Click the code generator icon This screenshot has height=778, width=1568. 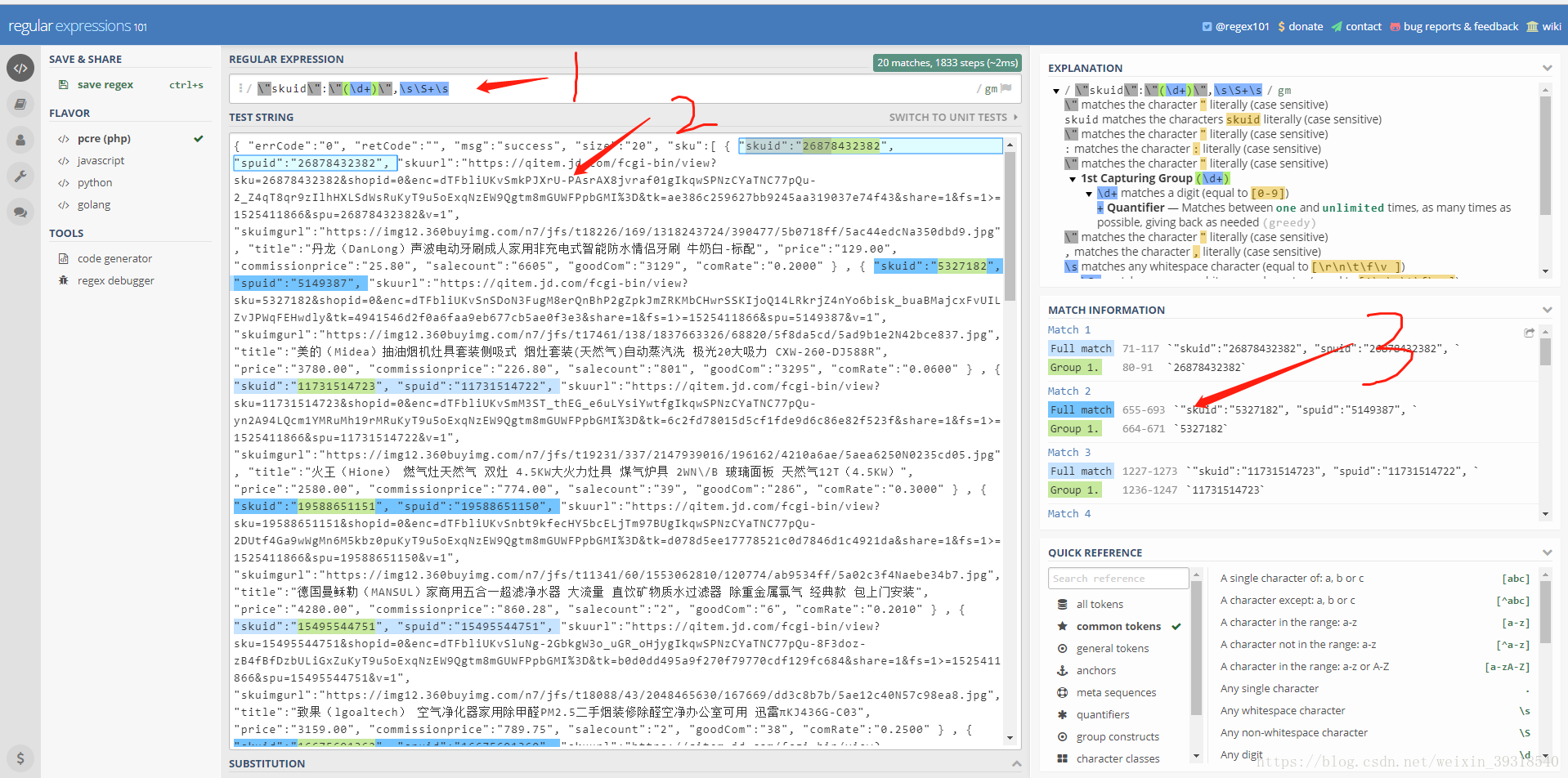point(63,258)
